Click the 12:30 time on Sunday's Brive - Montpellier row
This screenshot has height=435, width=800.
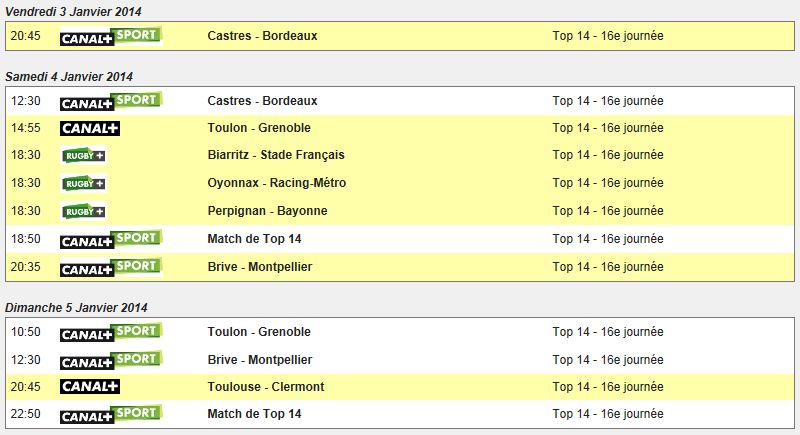26,360
